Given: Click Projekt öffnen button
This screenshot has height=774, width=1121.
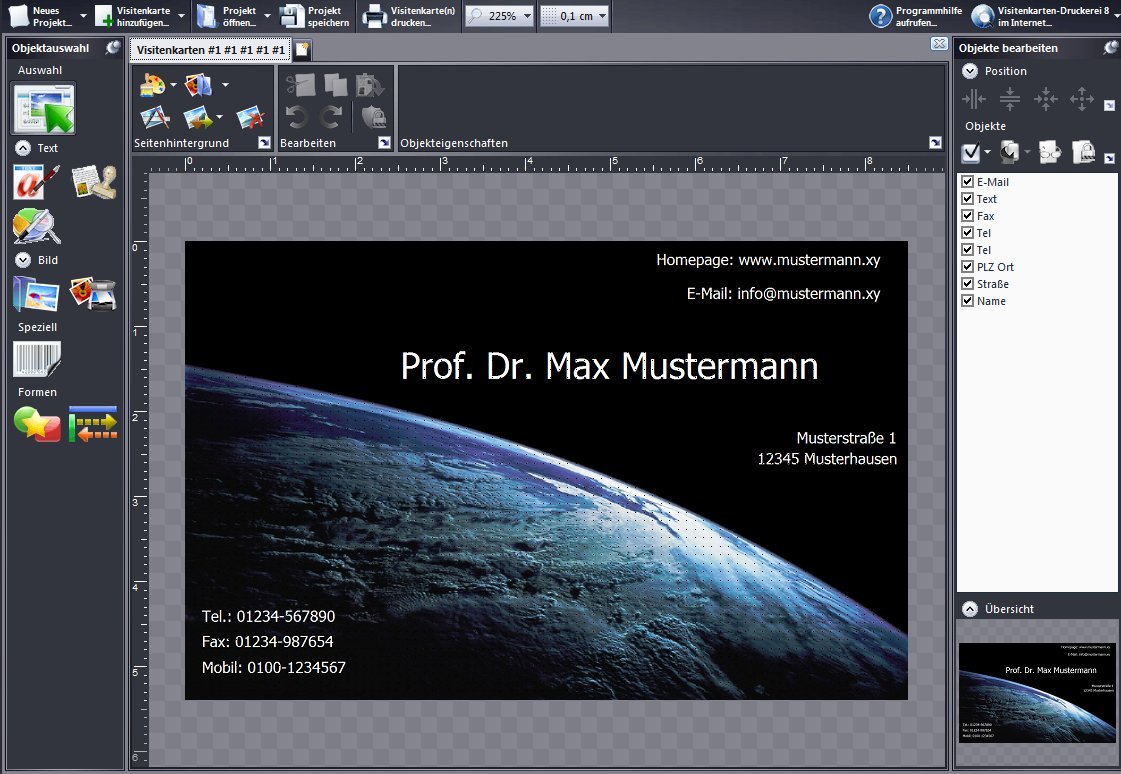Looking at the screenshot, I should [x=227, y=16].
